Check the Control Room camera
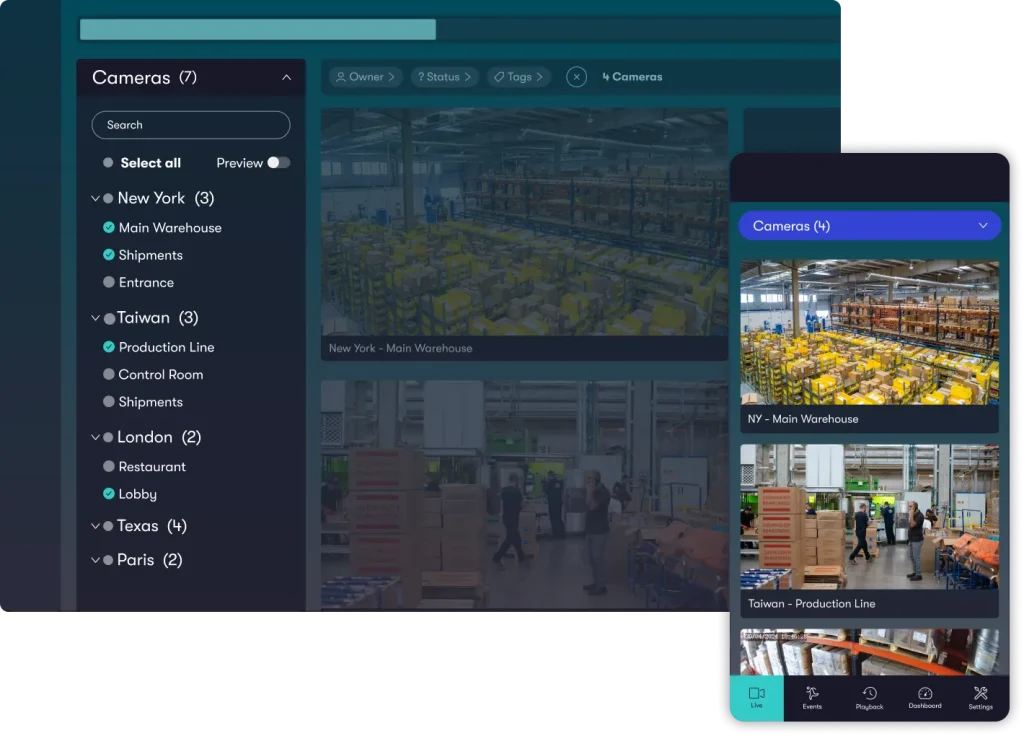 point(108,374)
